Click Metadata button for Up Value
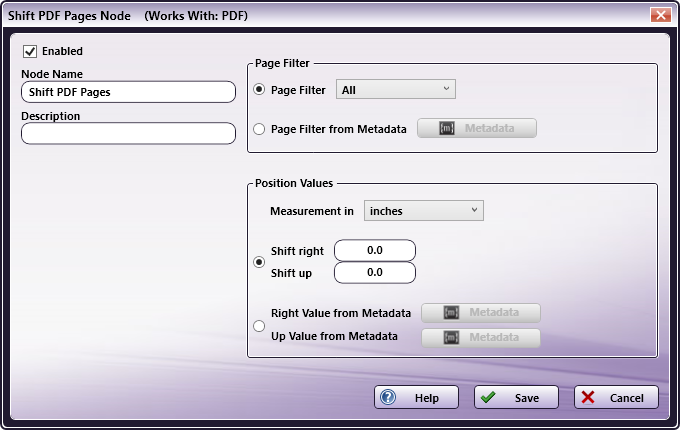The image size is (680, 430). pyautogui.click(x=481, y=338)
